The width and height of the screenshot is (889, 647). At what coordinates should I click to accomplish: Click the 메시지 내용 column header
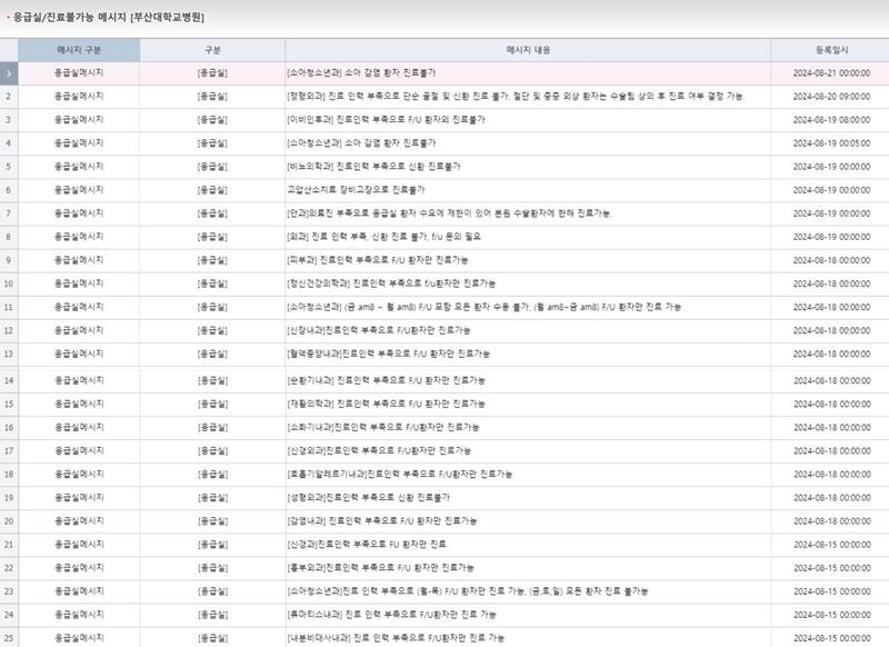[527, 50]
